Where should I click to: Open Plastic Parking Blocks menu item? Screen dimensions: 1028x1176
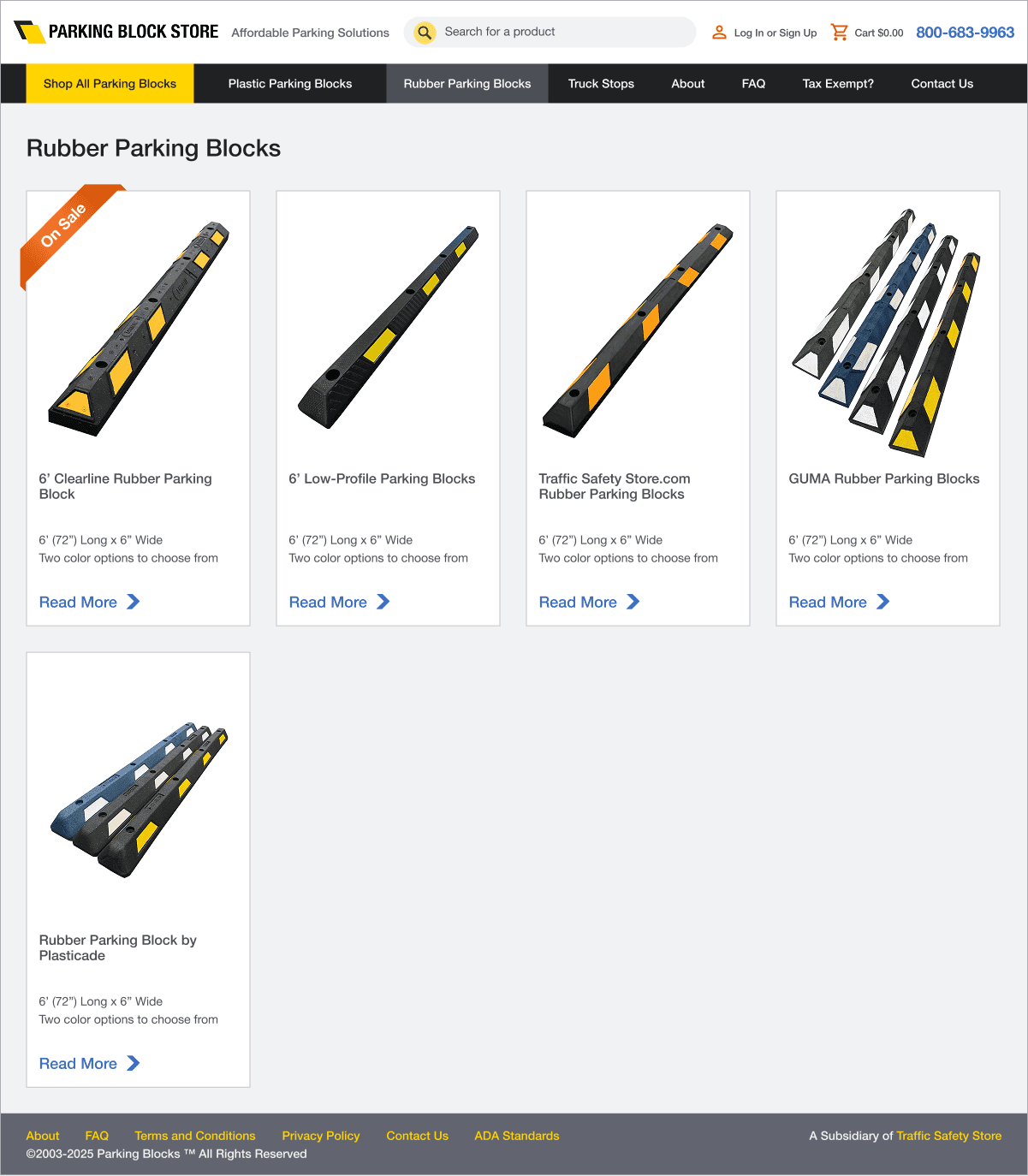click(x=290, y=84)
